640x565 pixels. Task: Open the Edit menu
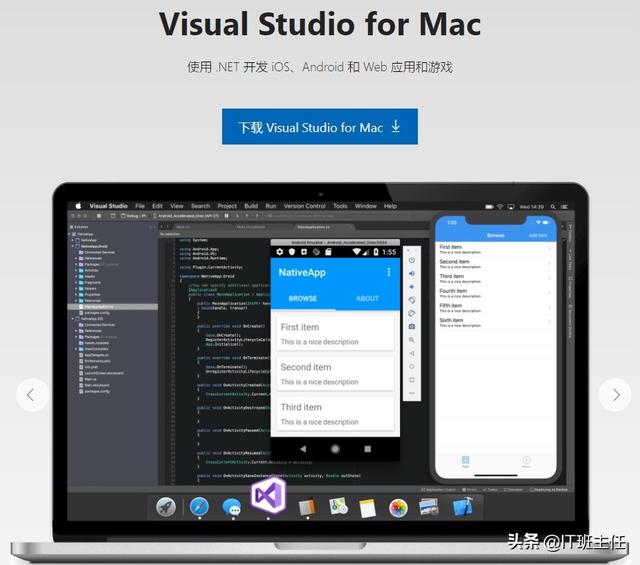[x=158, y=206]
